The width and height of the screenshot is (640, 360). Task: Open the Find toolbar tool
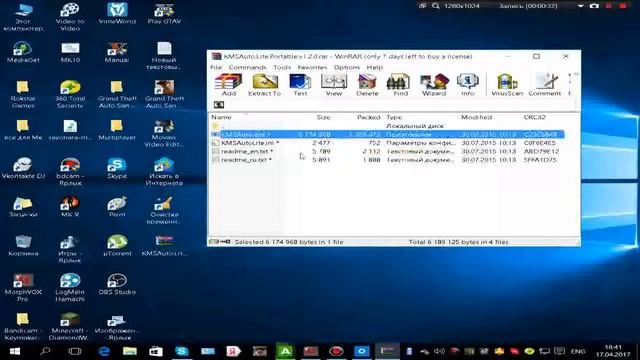pos(400,85)
